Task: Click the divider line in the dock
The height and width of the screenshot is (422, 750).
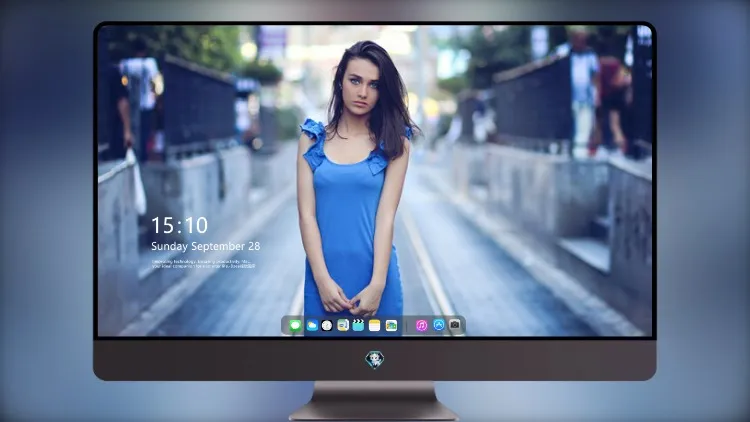Action: 407,326
